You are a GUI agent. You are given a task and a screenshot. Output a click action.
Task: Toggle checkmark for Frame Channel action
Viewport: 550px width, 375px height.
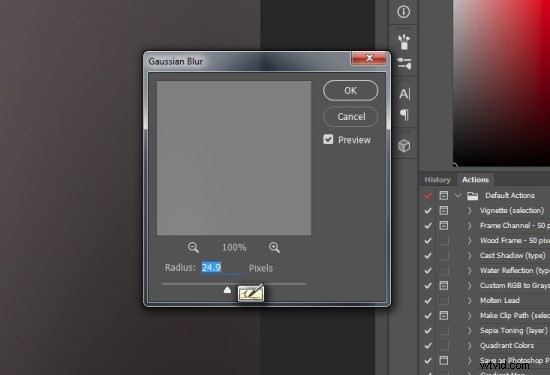pos(428,226)
